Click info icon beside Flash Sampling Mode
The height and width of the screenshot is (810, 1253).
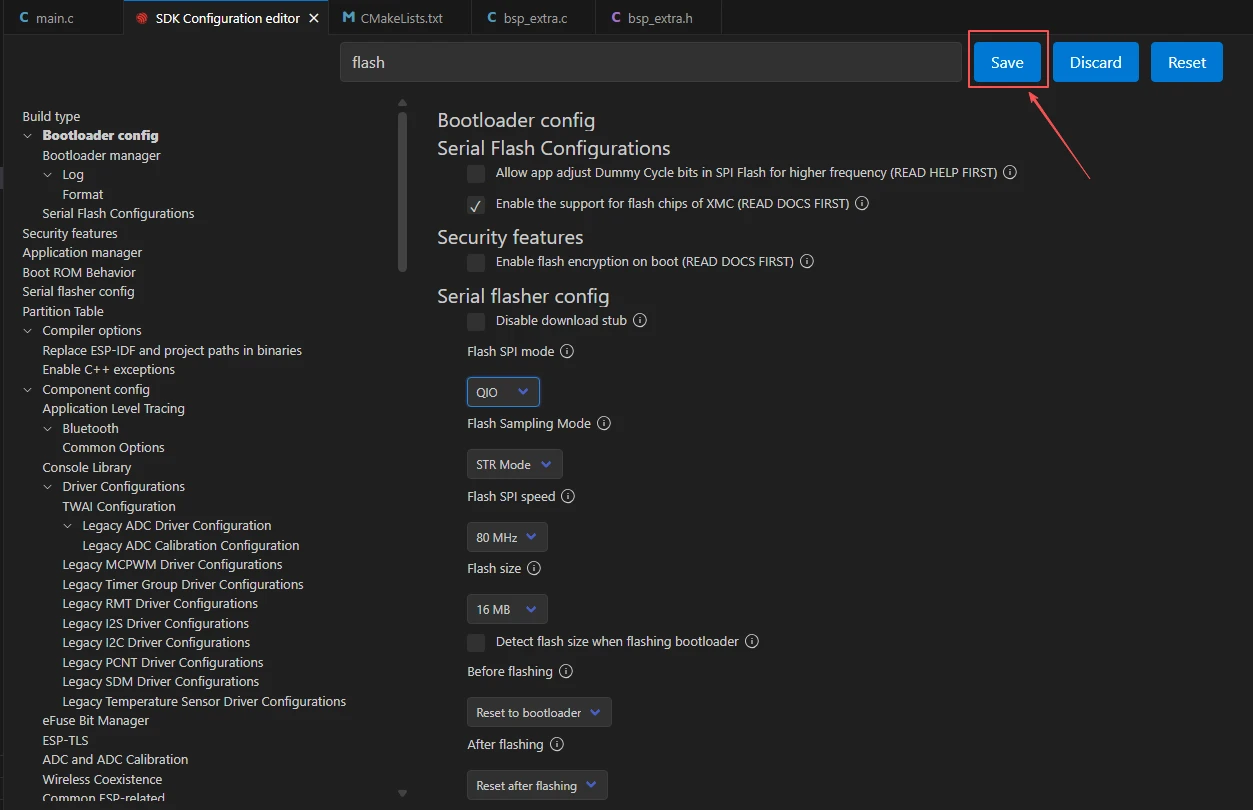coord(603,424)
